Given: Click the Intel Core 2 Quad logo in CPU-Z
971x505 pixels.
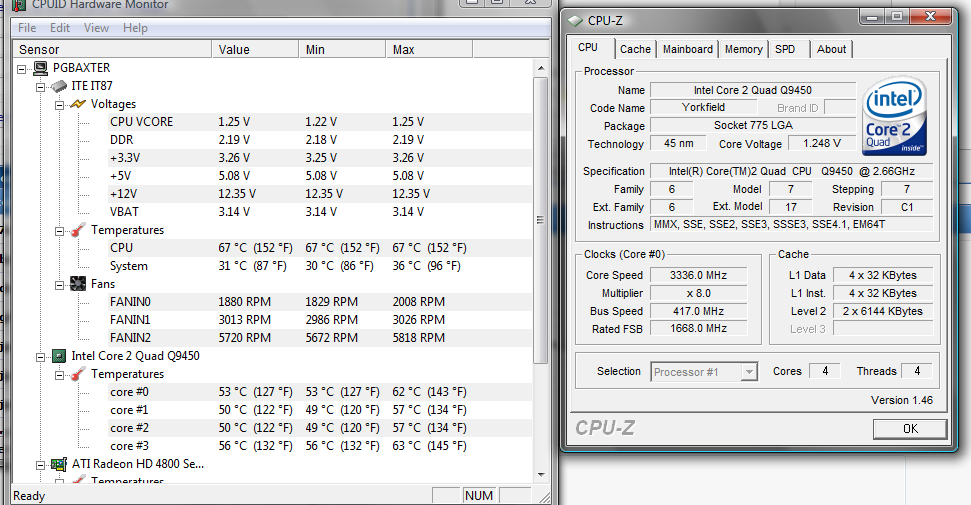Looking at the screenshot, I should coord(894,116).
